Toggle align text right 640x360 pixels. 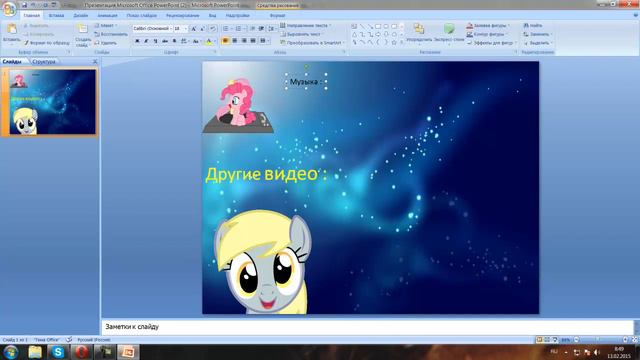(x=244, y=41)
